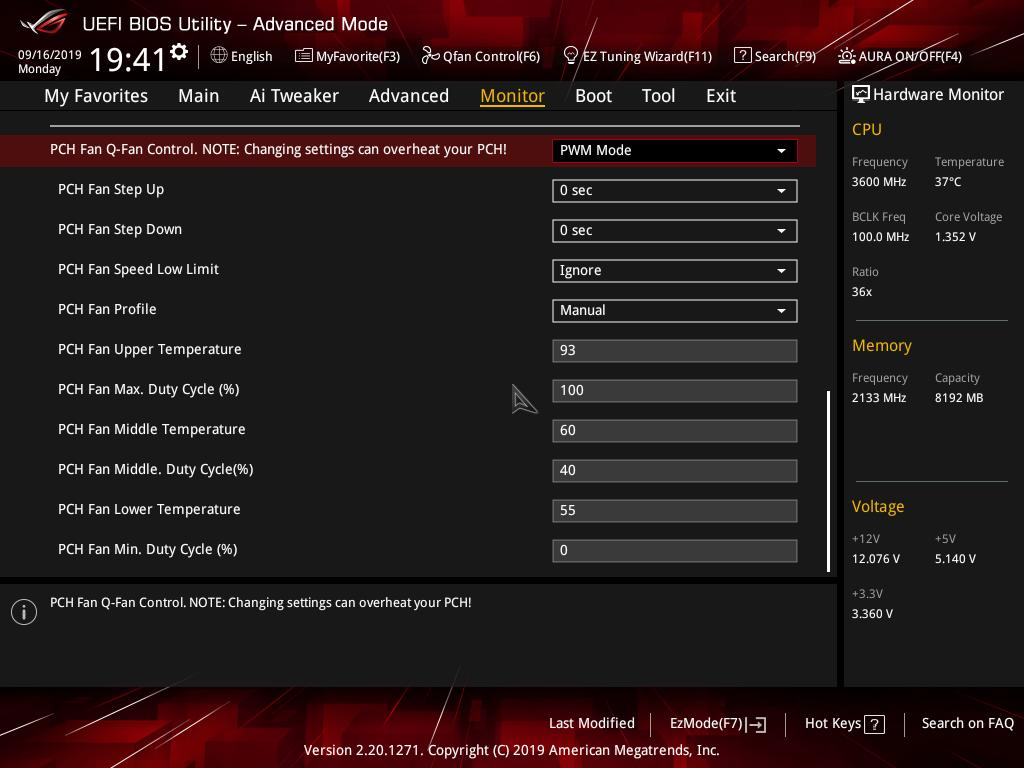
Task: Click PCH Fan Middle Temperature field
Action: (675, 430)
